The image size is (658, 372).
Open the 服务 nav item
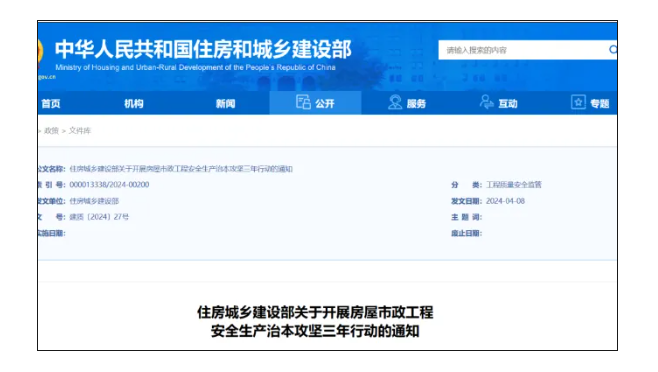pos(416,104)
